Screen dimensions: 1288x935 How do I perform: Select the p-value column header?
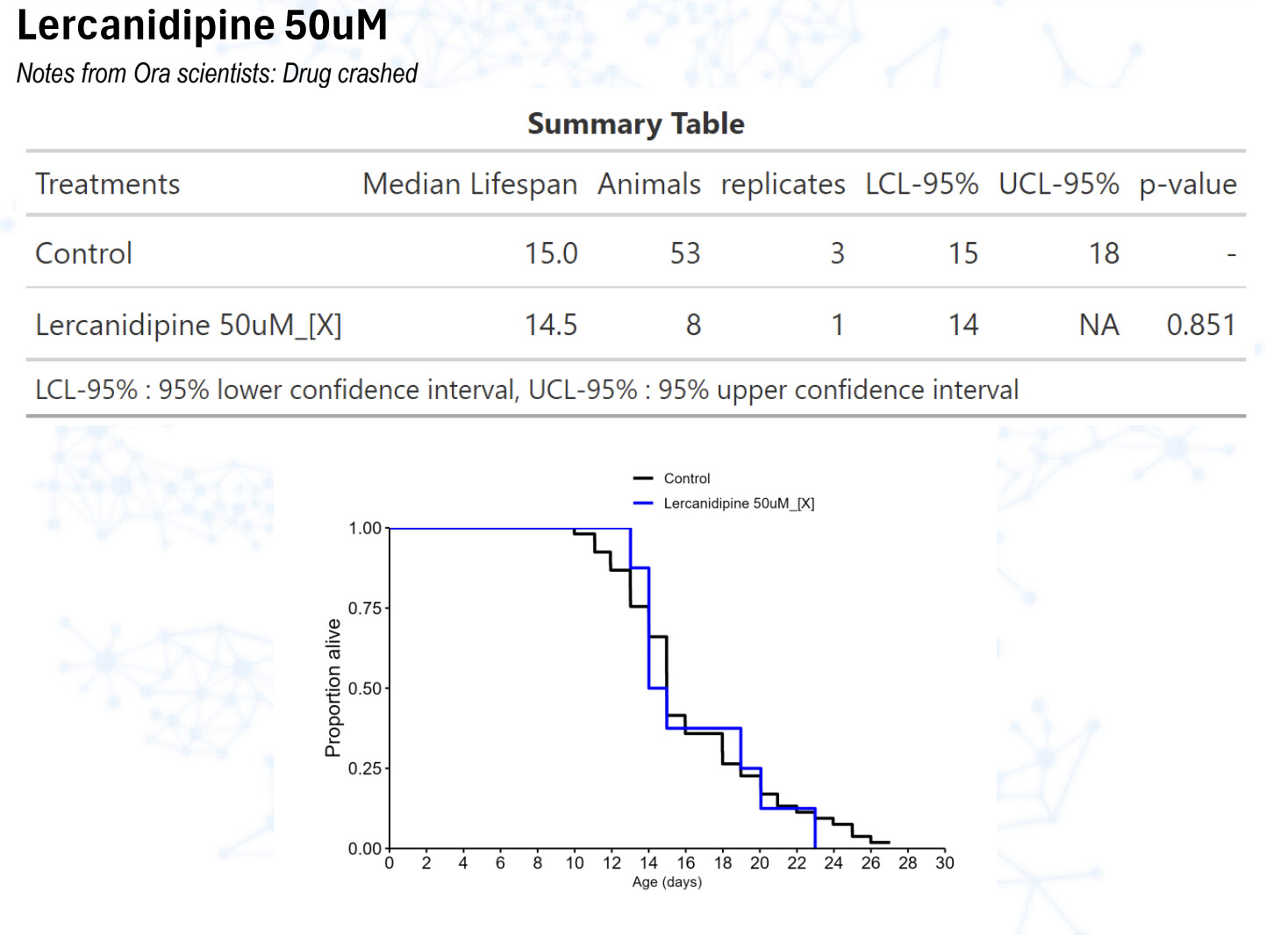coord(1187,184)
